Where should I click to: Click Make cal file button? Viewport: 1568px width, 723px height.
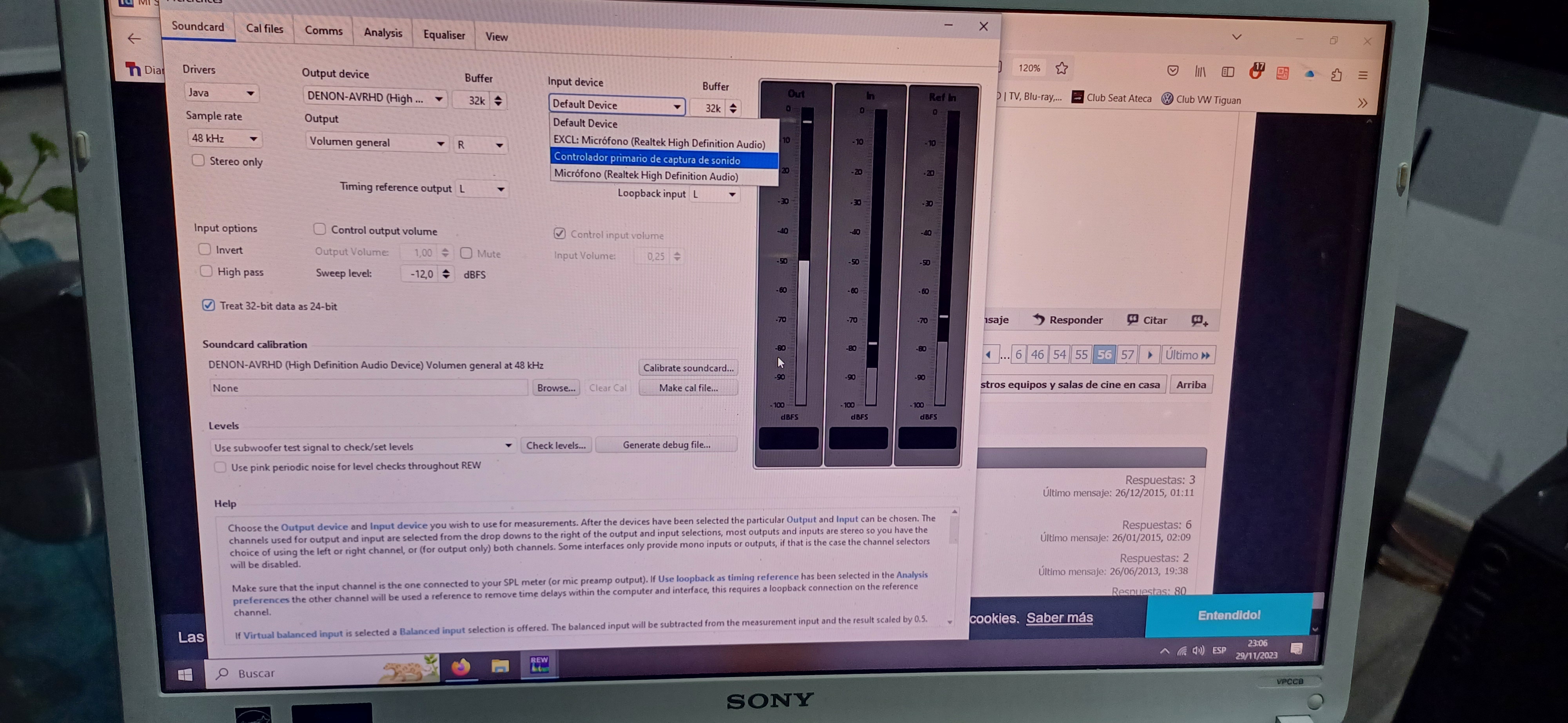(688, 388)
